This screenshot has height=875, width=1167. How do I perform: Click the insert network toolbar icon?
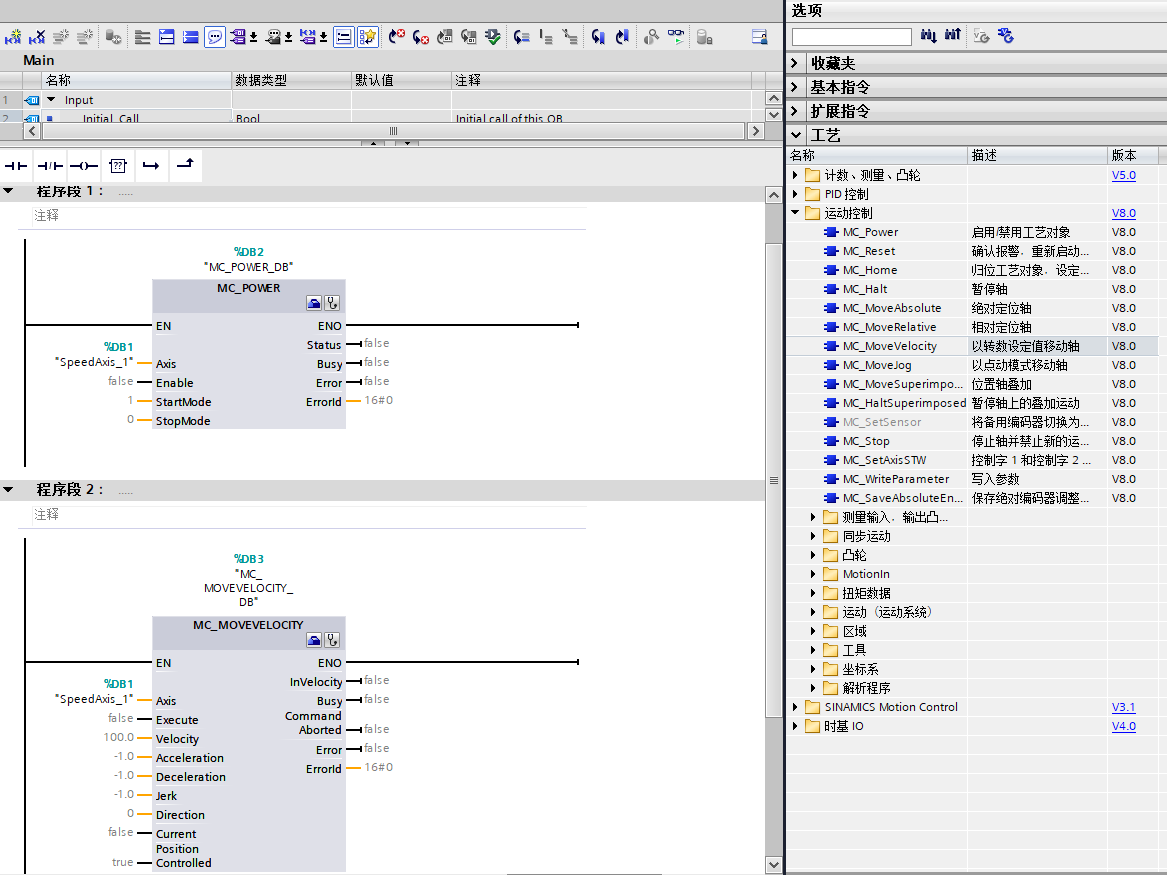13,37
